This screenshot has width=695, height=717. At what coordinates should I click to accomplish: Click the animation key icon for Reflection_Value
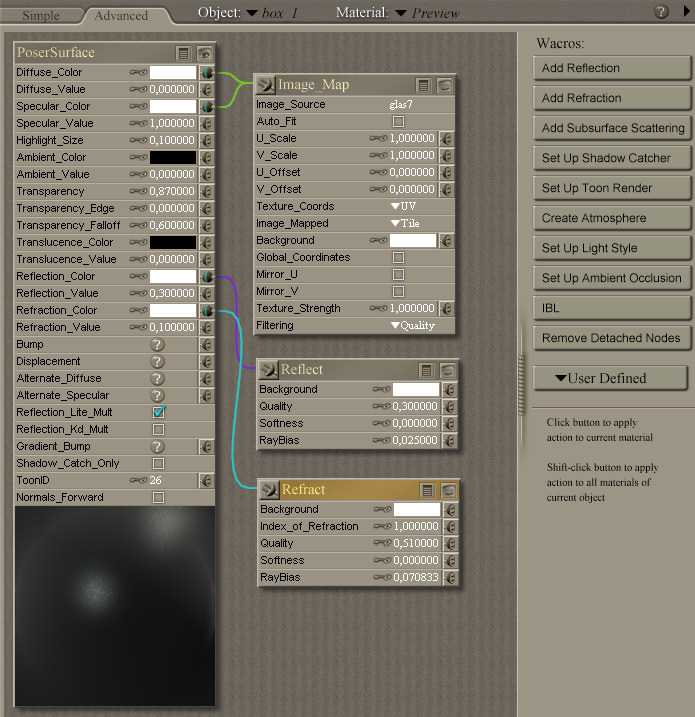(x=139, y=293)
